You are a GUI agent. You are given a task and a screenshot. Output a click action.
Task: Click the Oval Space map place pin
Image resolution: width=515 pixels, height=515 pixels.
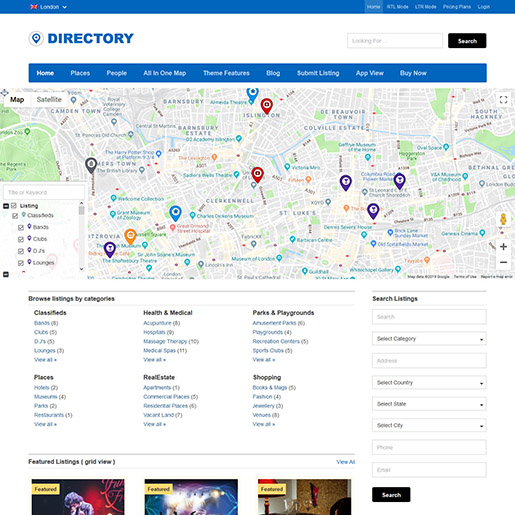(x=446, y=147)
